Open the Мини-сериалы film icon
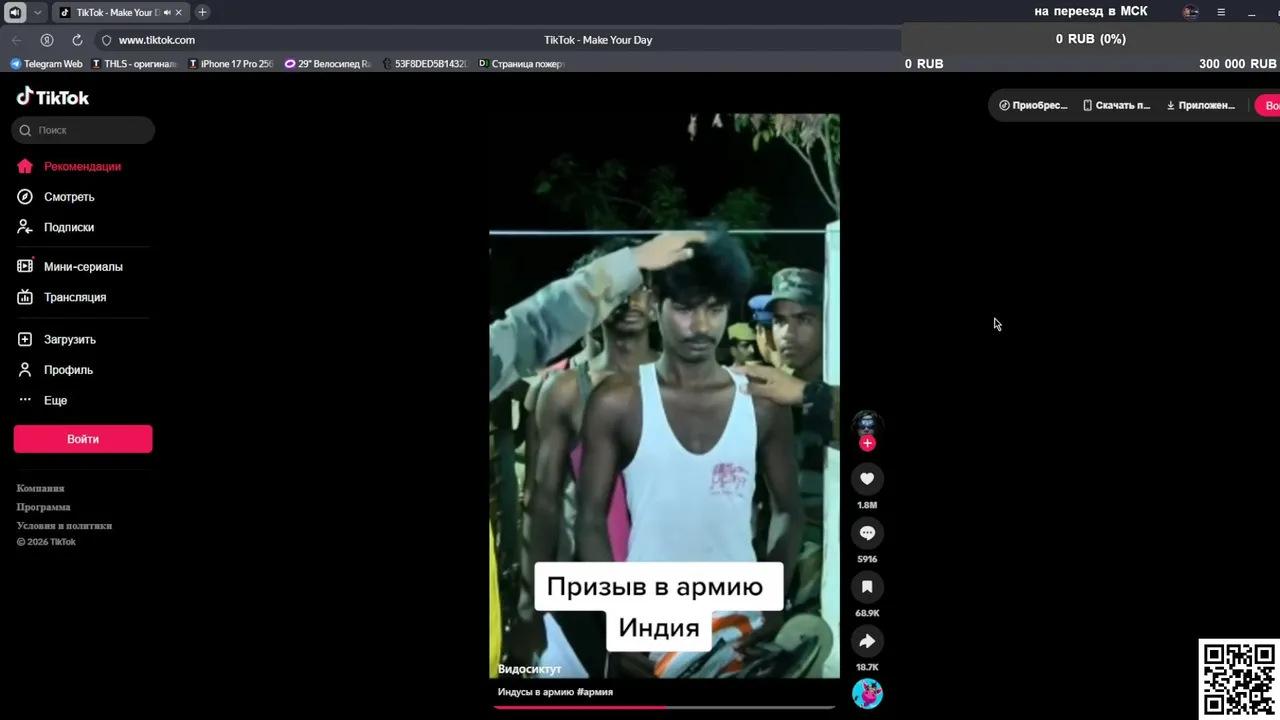Screen dimensions: 1280x720 25,267
